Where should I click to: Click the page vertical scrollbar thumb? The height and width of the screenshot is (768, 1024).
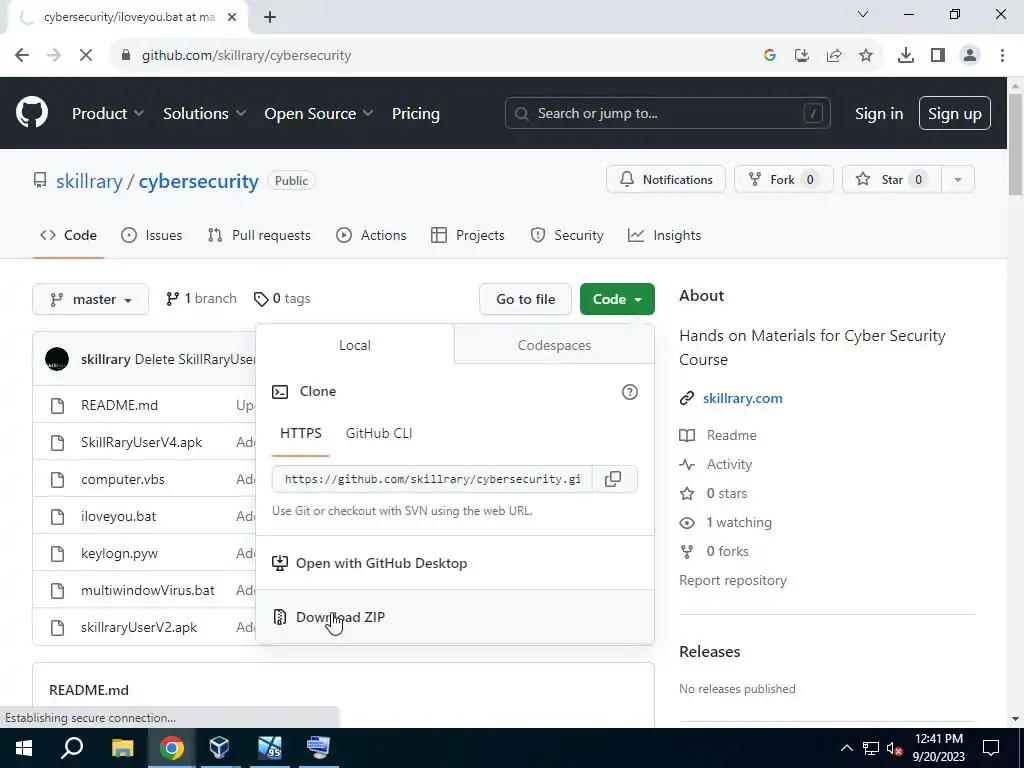(1015, 144)
